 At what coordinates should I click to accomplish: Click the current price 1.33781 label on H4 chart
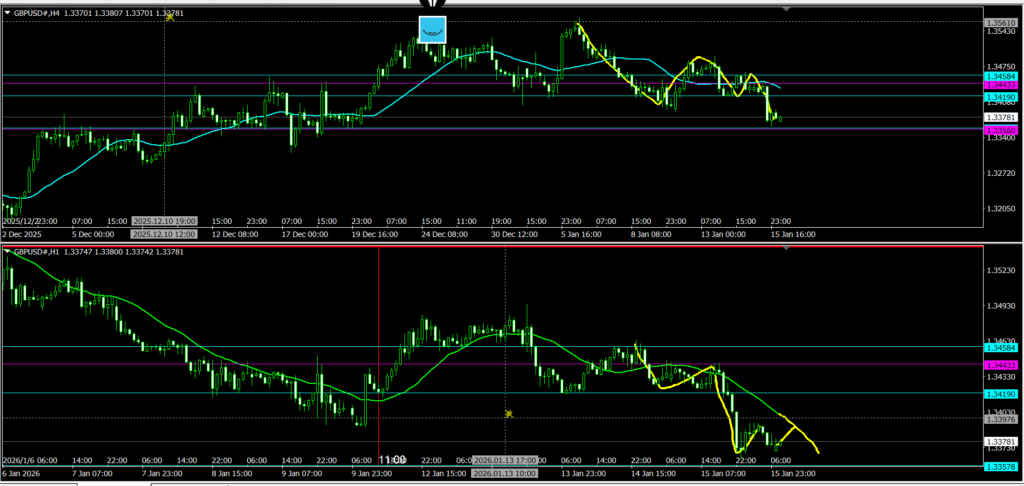(x=1000, y=117)
